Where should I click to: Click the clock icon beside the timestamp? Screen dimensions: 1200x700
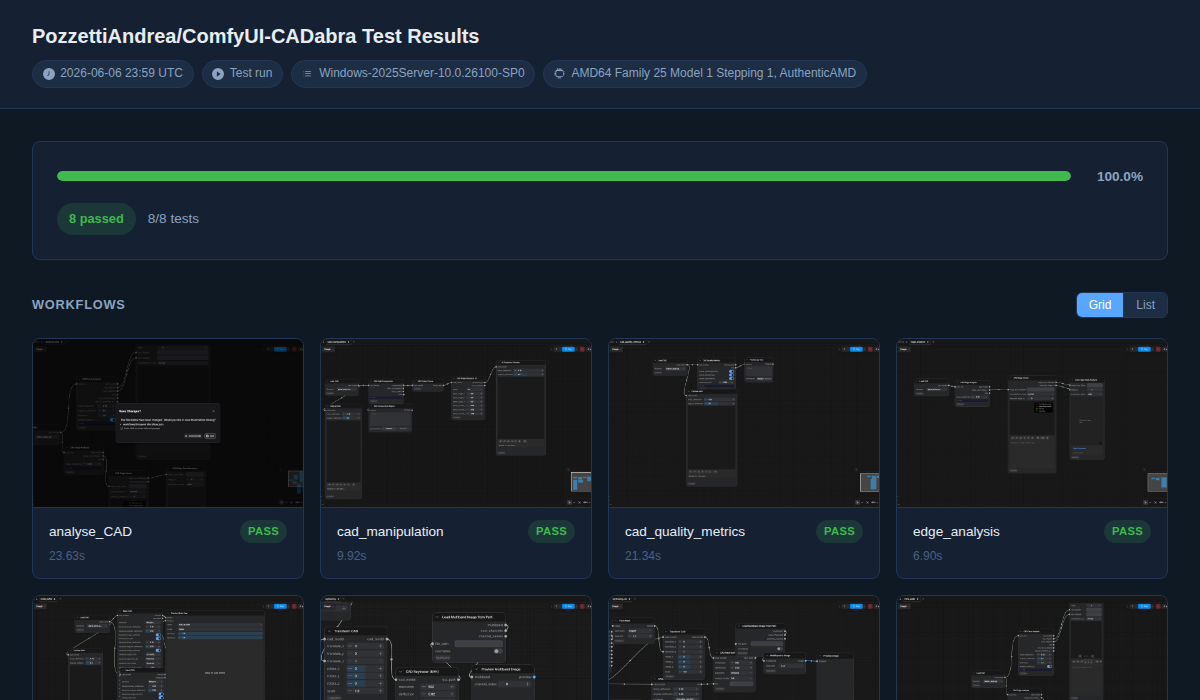(x=49, y=74)
